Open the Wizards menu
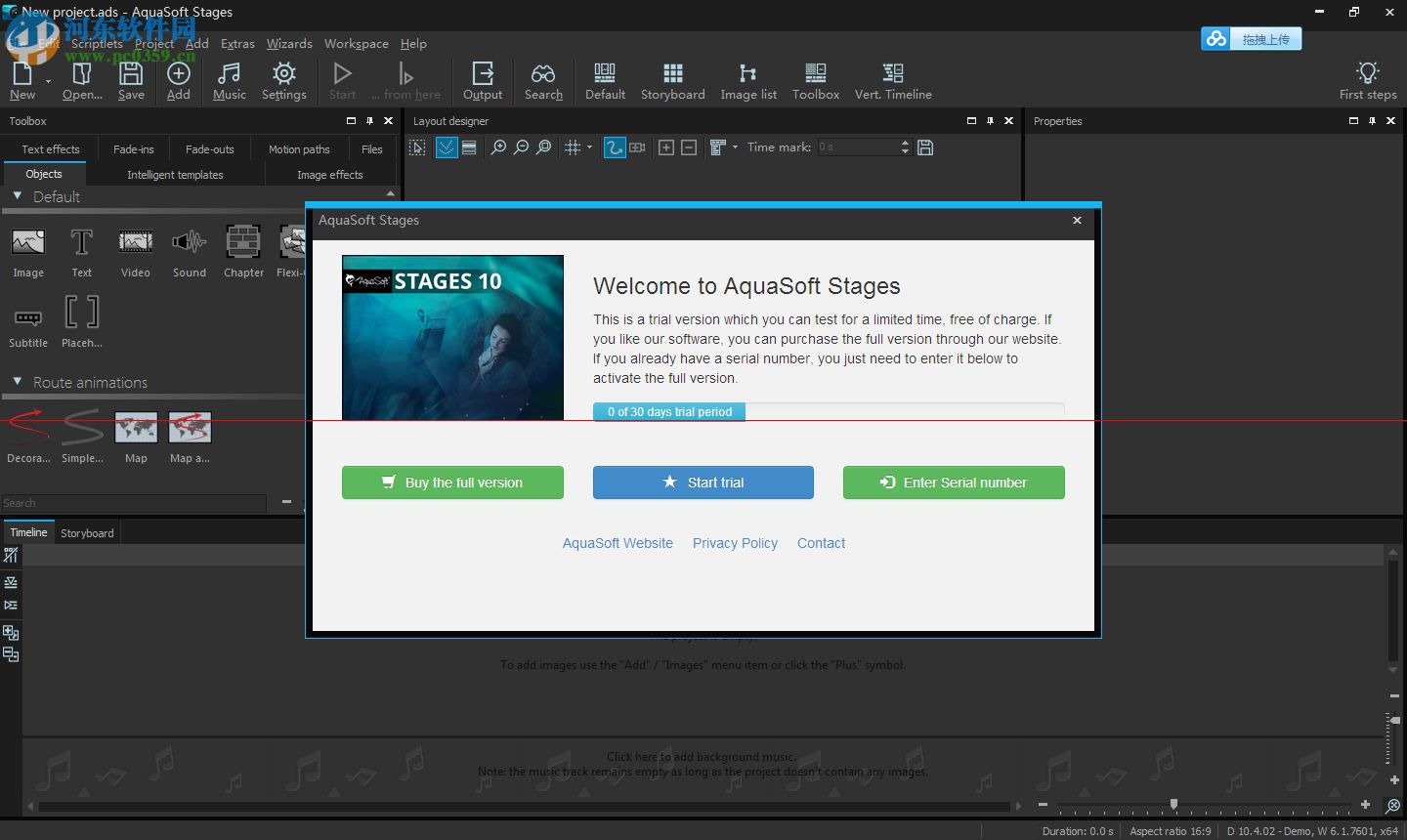Viewport: 1407px width, 840px height. pyautogui.click(x=289, y=44)
